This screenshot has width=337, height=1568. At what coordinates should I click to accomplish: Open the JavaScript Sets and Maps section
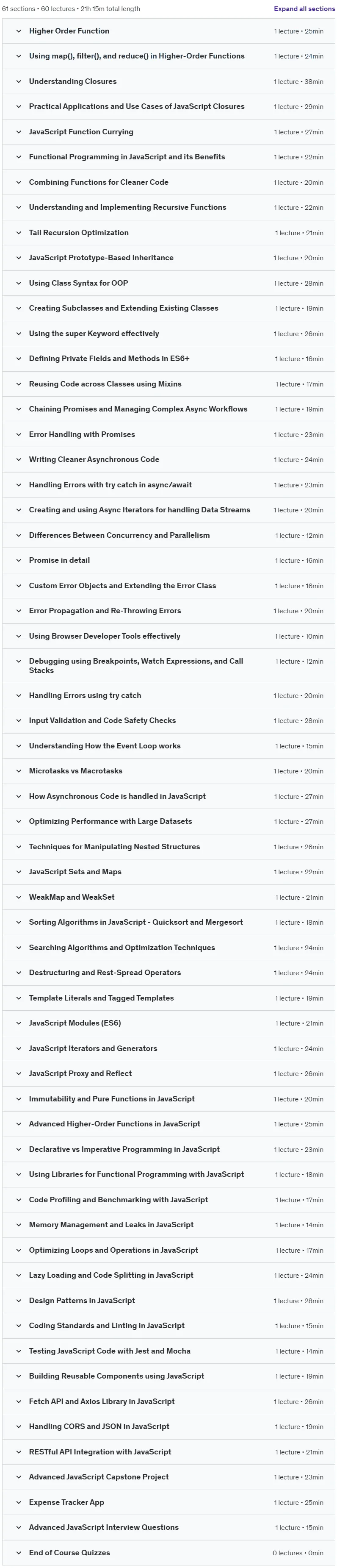(x=168, y=872)
